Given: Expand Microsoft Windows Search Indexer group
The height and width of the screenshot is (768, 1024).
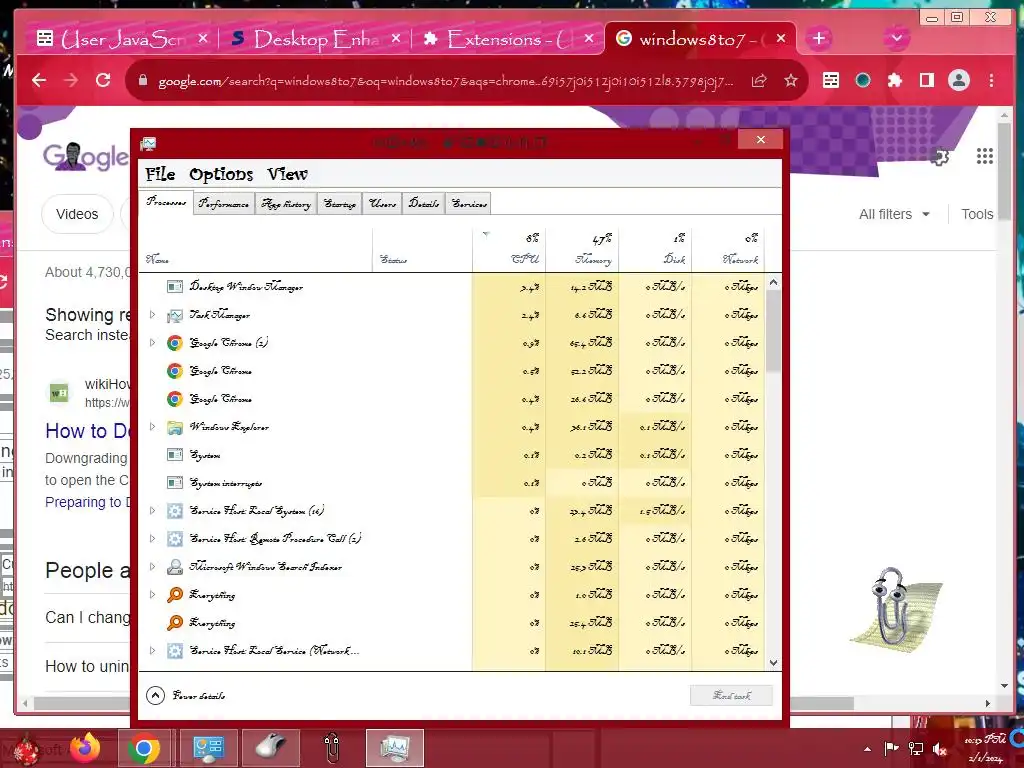Looking at the screenshot, I should [152, 567].
